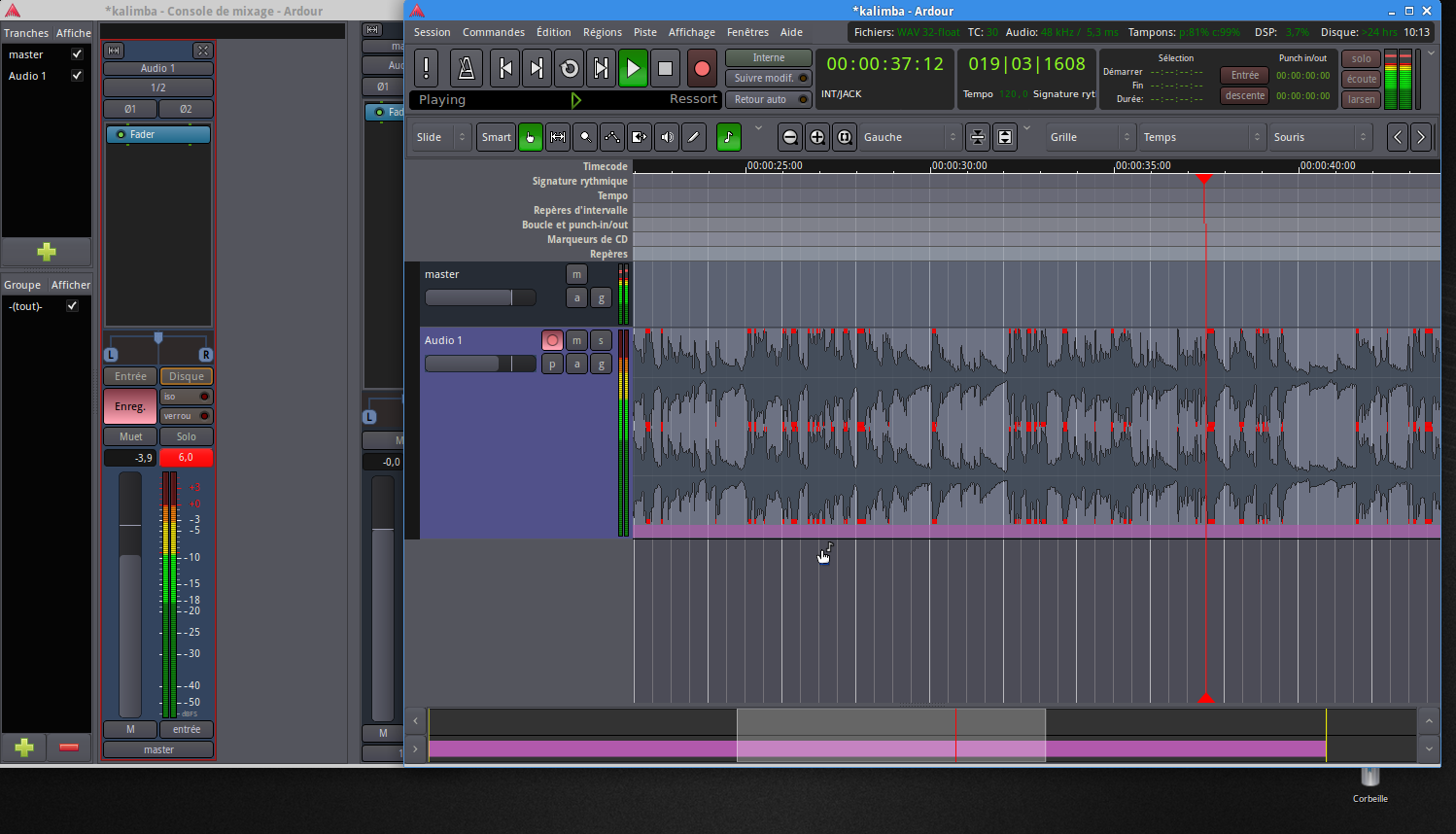Toggle record-arm on Audio 1 track

[x=552, y=340]
